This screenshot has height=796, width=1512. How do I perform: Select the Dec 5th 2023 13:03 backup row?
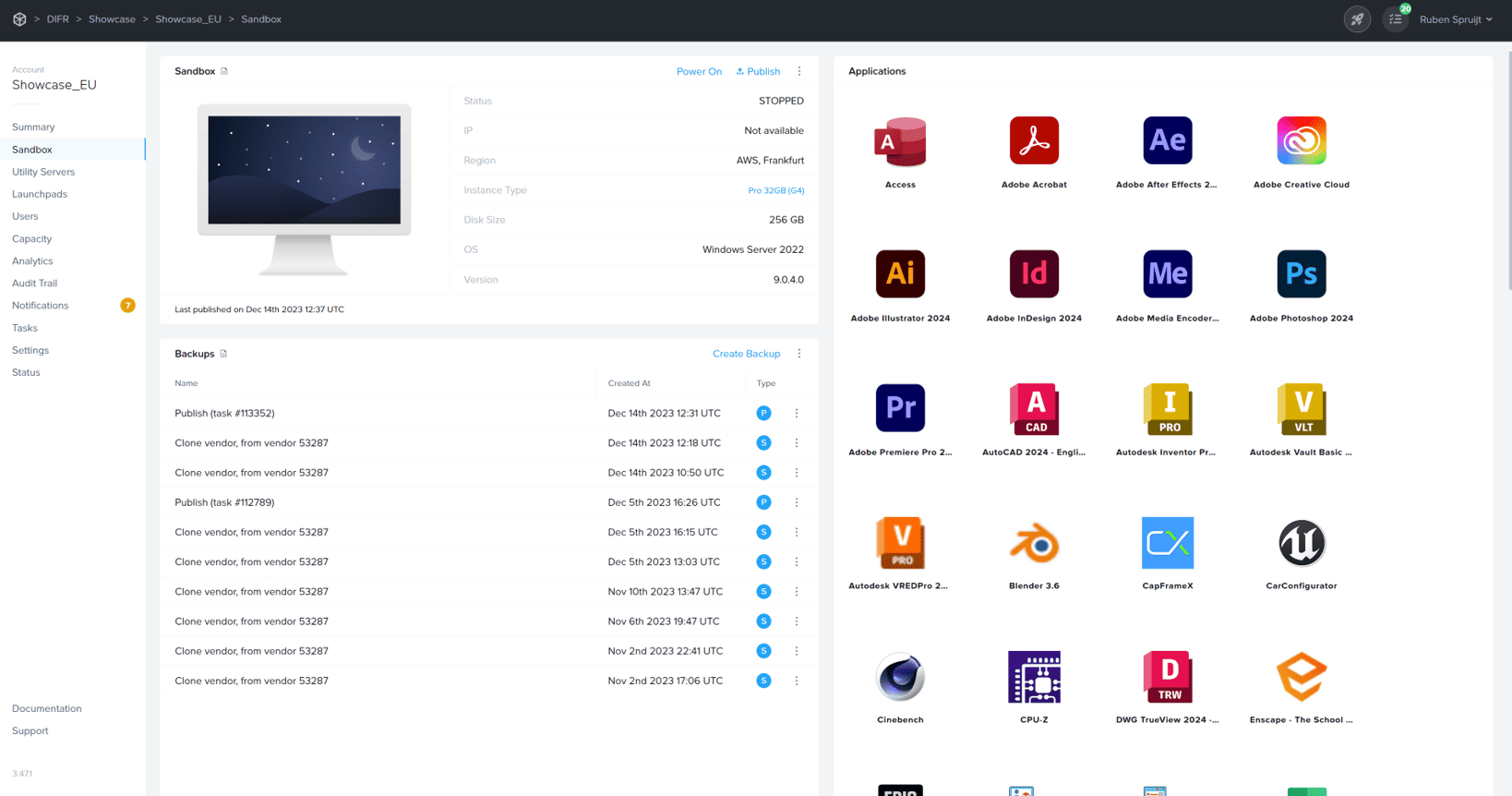coord(489,561)
